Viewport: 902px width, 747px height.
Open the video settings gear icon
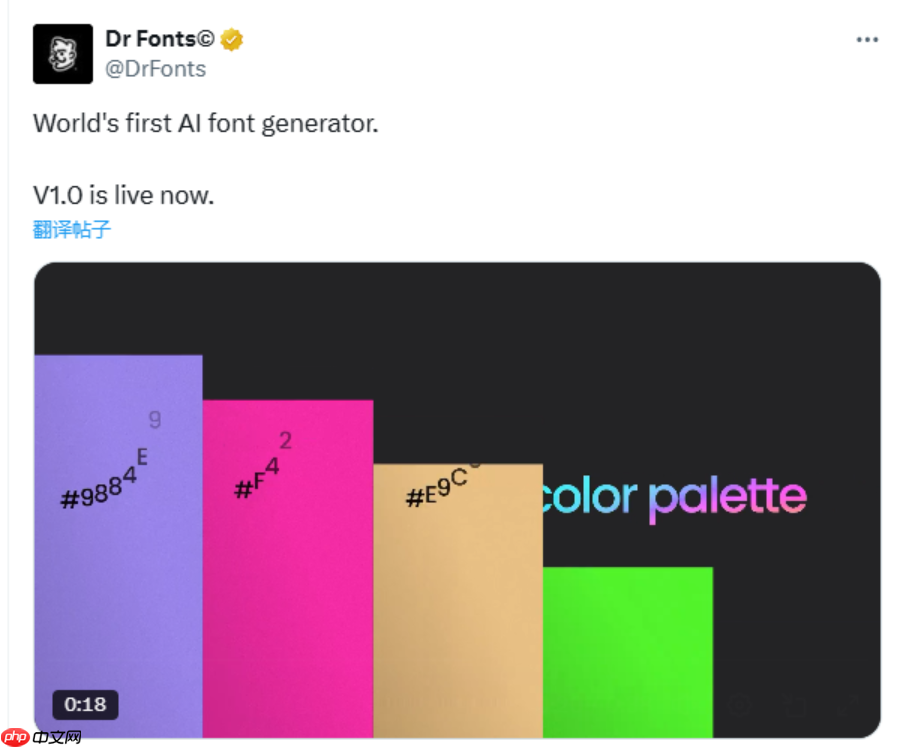(x=740, y=705)
